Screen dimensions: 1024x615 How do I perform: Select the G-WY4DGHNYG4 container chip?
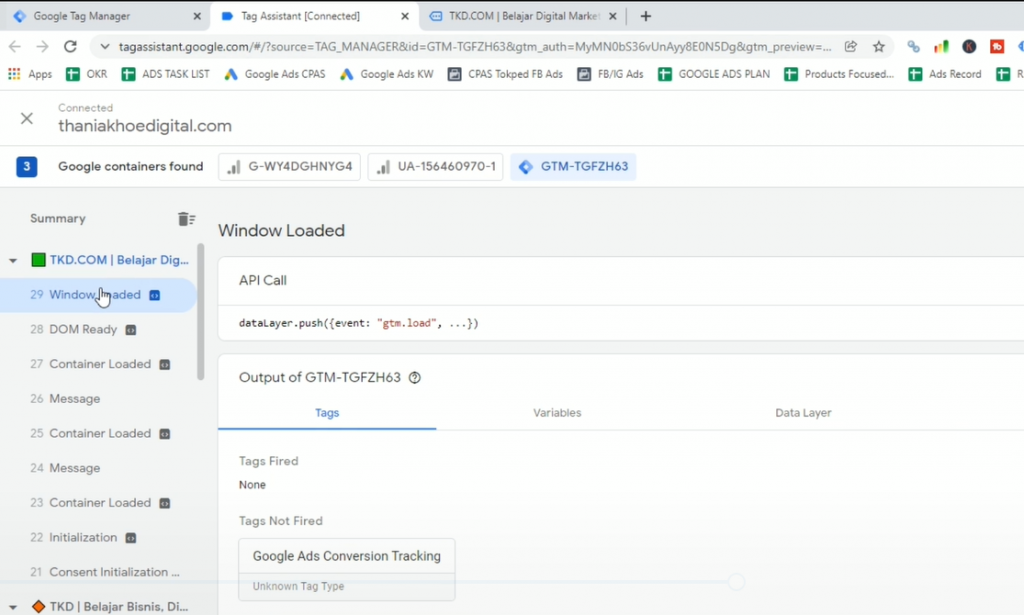coord(289,167)
